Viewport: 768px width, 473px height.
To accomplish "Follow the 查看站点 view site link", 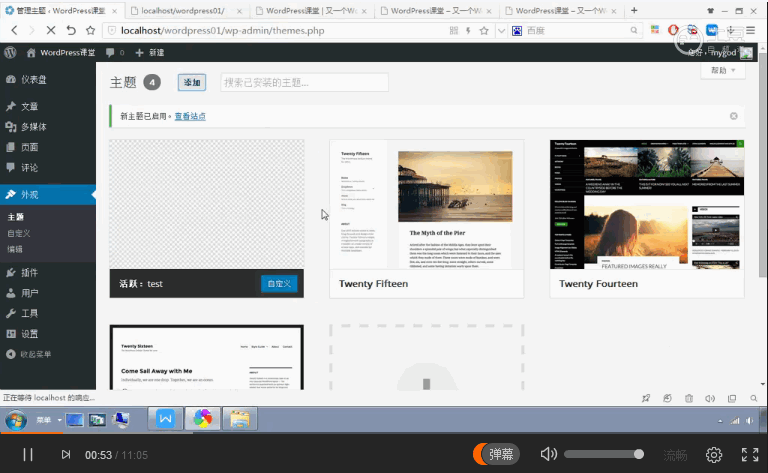I will [x=190, y=116].
